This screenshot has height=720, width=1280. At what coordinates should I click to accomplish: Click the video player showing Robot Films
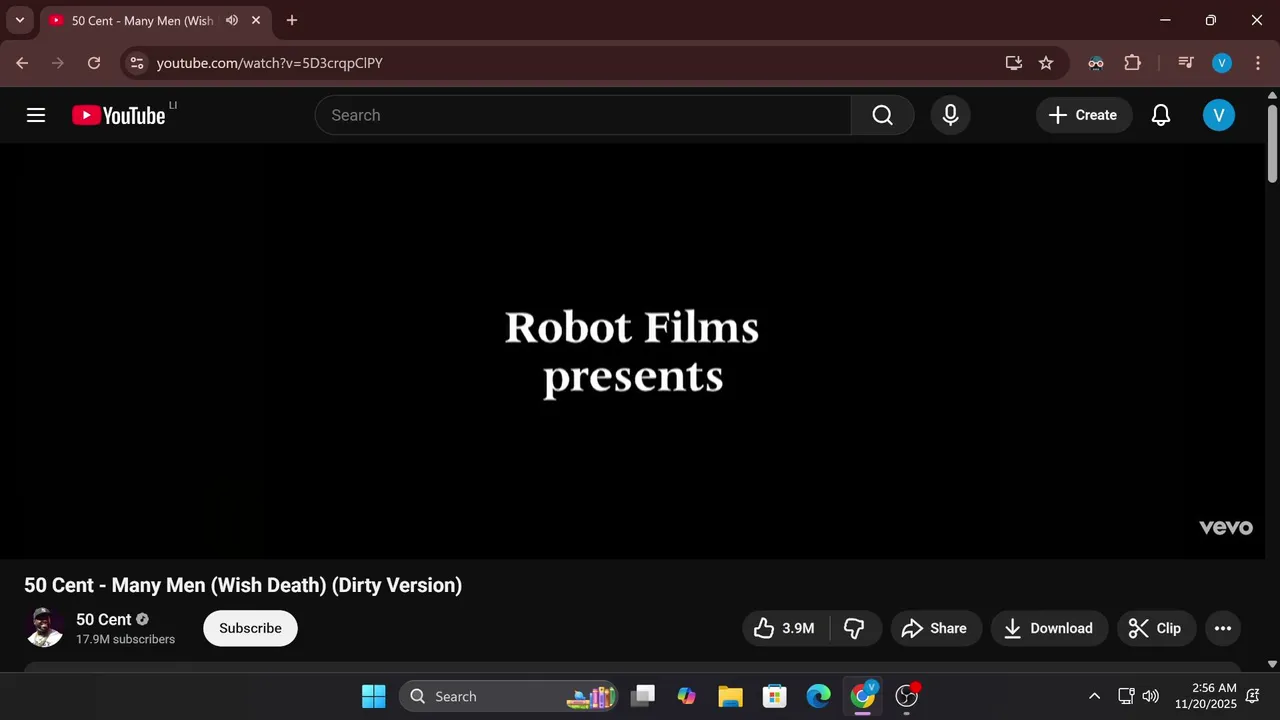632,351
